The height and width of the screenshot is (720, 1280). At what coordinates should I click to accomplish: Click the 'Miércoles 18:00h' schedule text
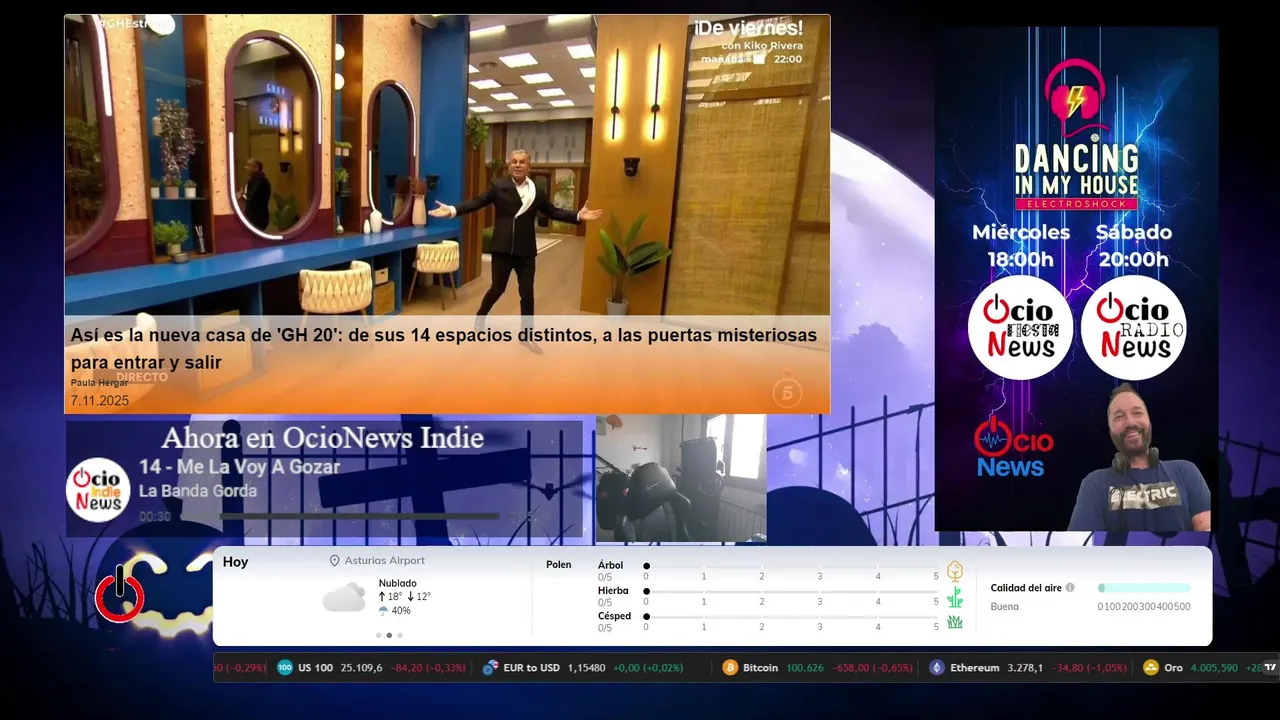tap(1020, 246)
